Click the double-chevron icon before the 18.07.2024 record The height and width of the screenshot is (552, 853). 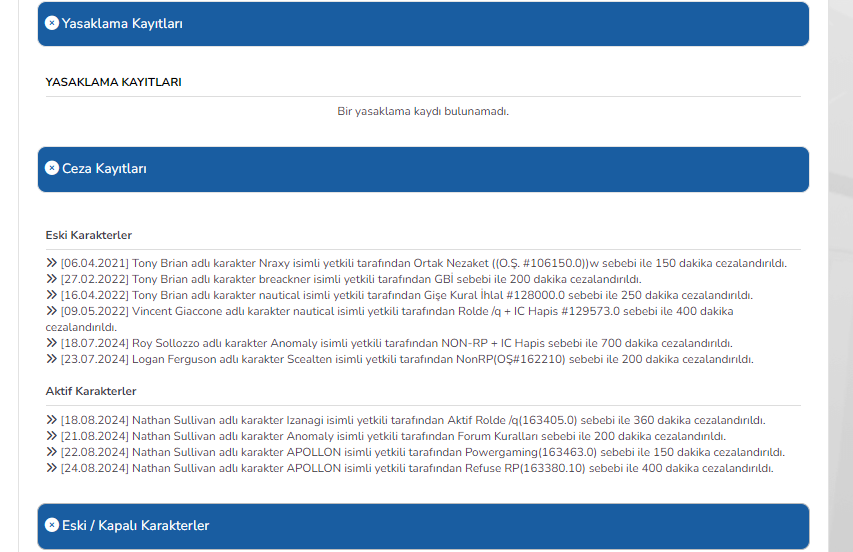point(51,343)
